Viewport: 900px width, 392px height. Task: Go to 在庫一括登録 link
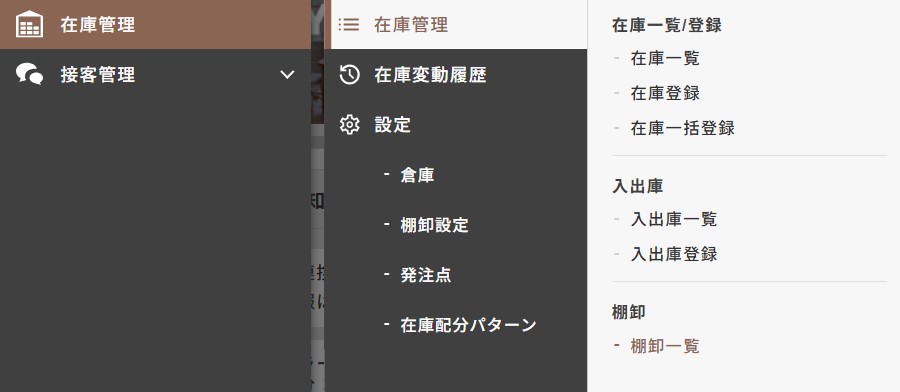click(682, 128)
